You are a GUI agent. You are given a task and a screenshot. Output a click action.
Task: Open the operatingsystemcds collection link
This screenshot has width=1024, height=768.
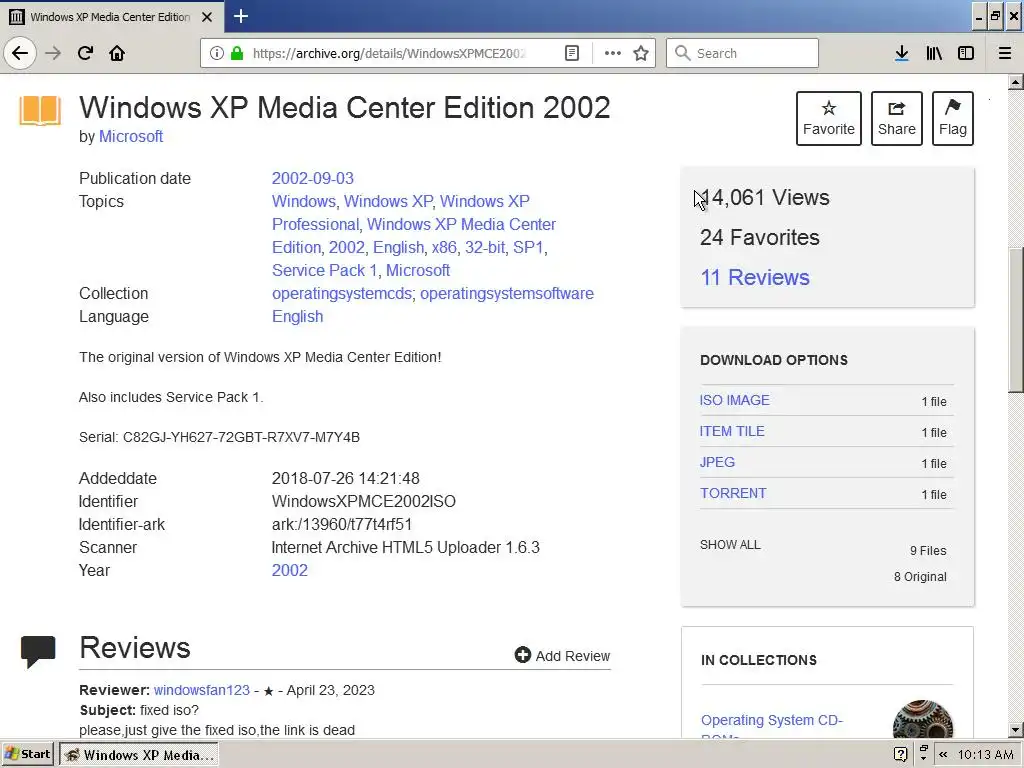click(x=342, y=293)
